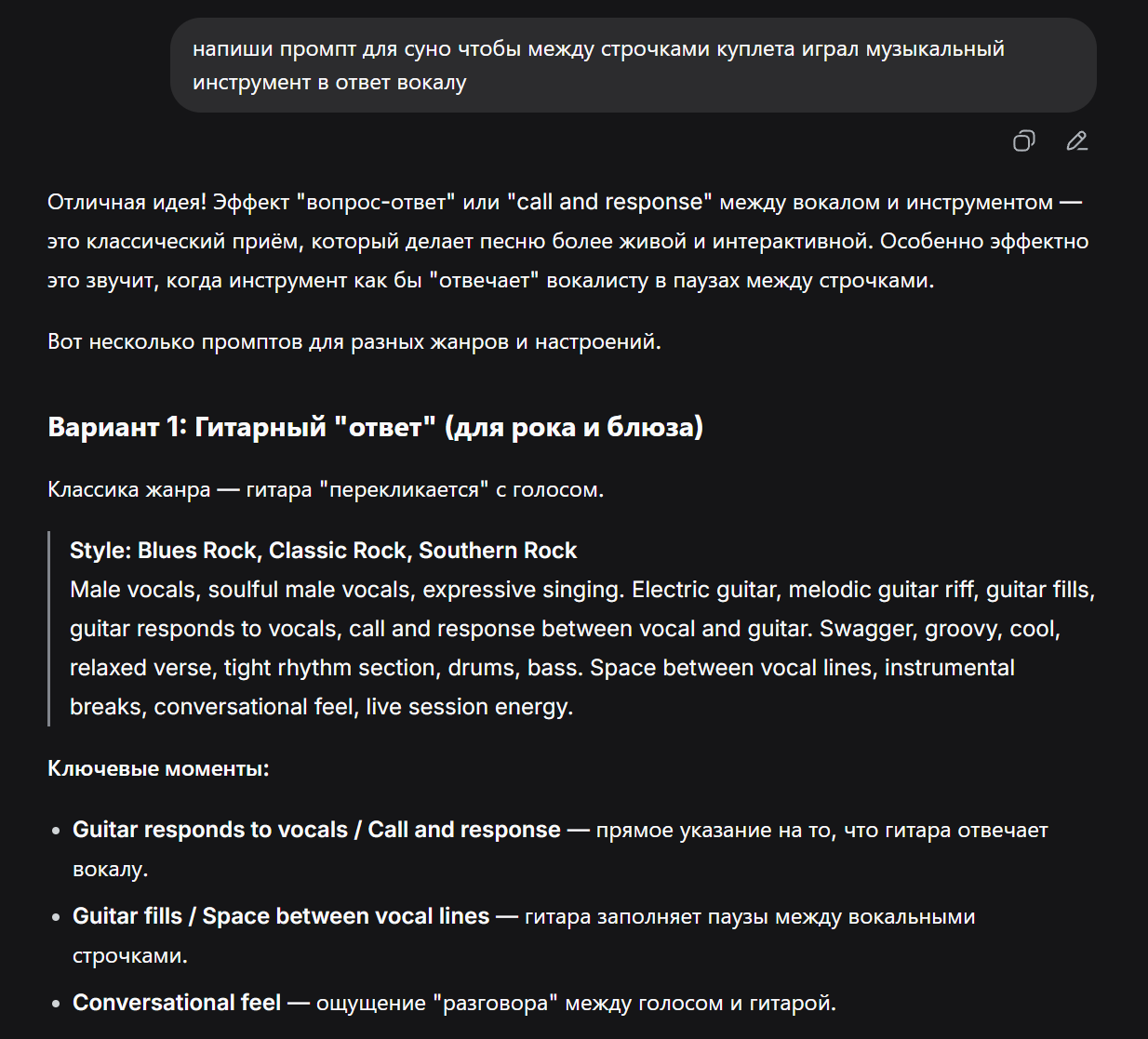Click the "Ключевые моменты:" label
Image resolution: width=1148 pixels, height=1039 pixels.
coord(158,768)
